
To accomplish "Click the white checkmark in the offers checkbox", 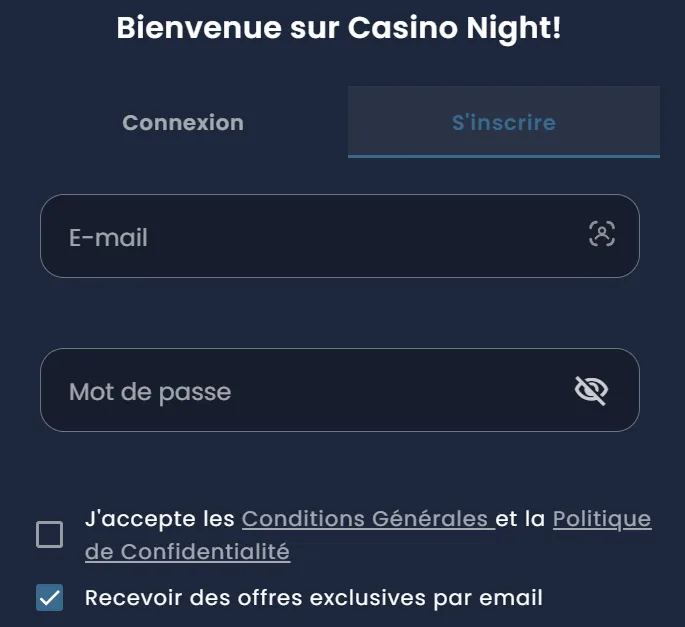I will (x=49, y=598).
